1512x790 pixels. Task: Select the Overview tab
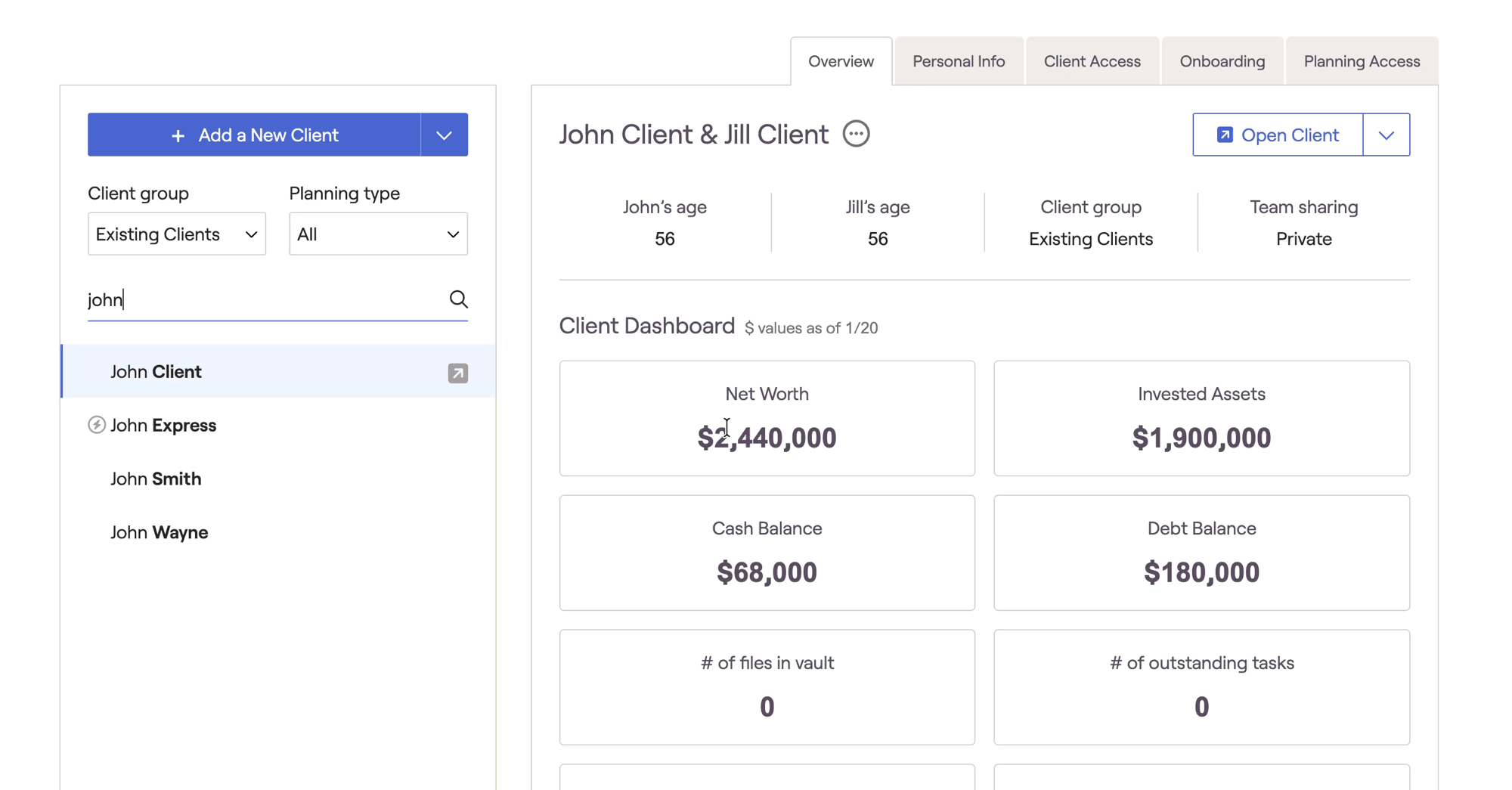coord(841,61)
